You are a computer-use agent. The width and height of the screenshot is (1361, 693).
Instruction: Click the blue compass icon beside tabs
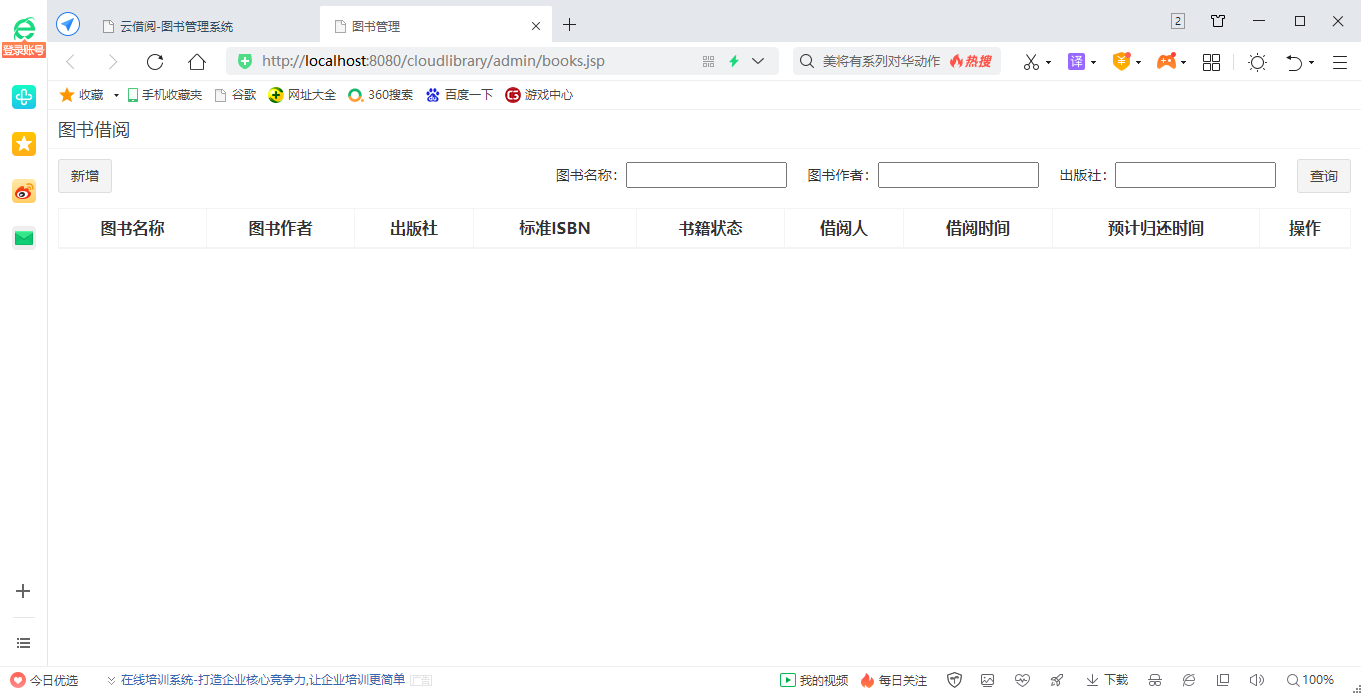pos(68,24)
